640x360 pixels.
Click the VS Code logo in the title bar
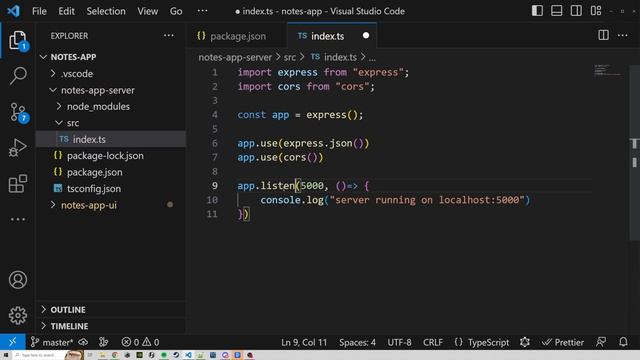click(x=13, y=11)
